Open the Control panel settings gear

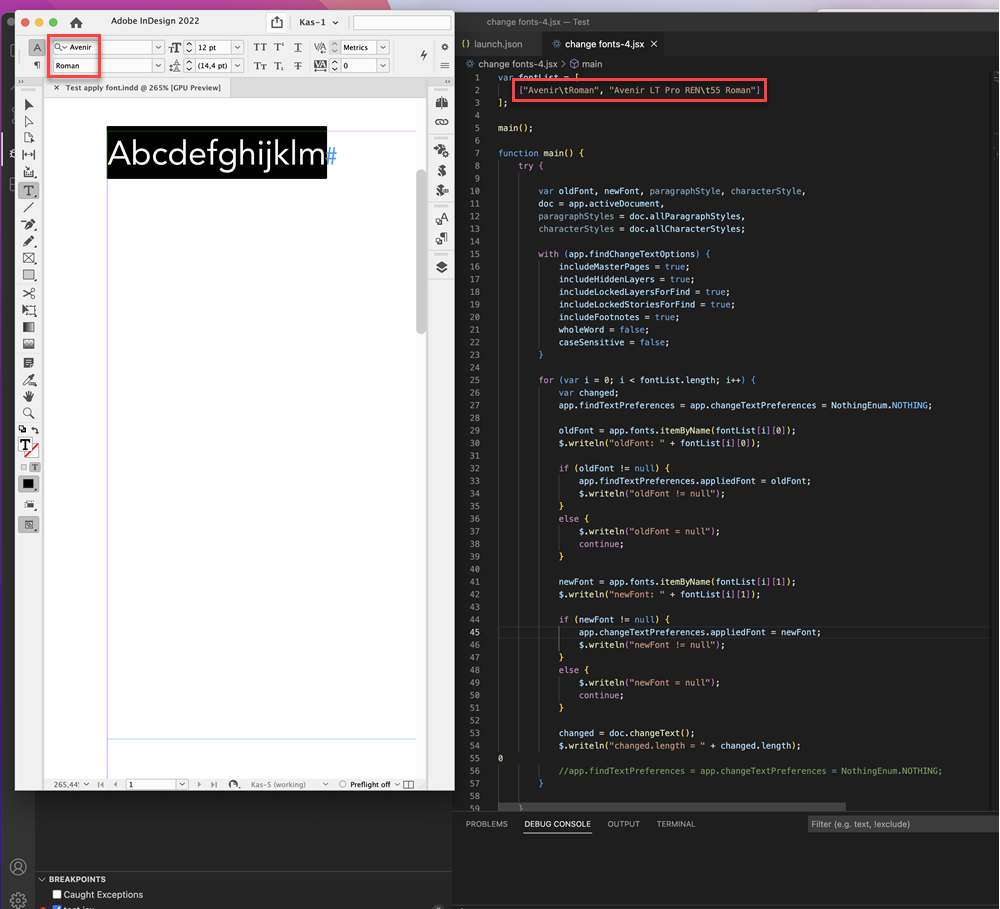coord(445,47)
